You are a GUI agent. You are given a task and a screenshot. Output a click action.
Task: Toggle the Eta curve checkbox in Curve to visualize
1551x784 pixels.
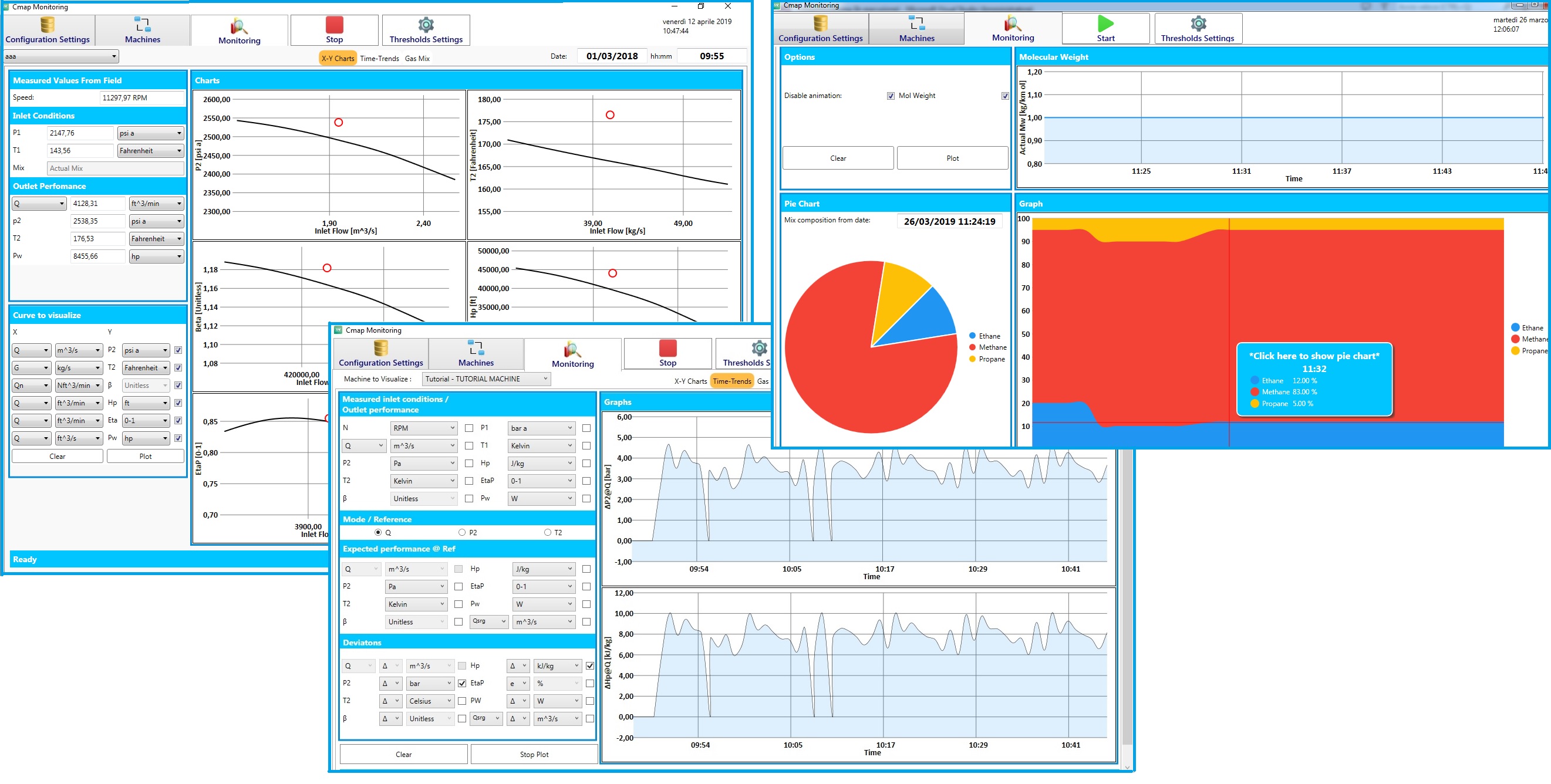coord(178,421)
